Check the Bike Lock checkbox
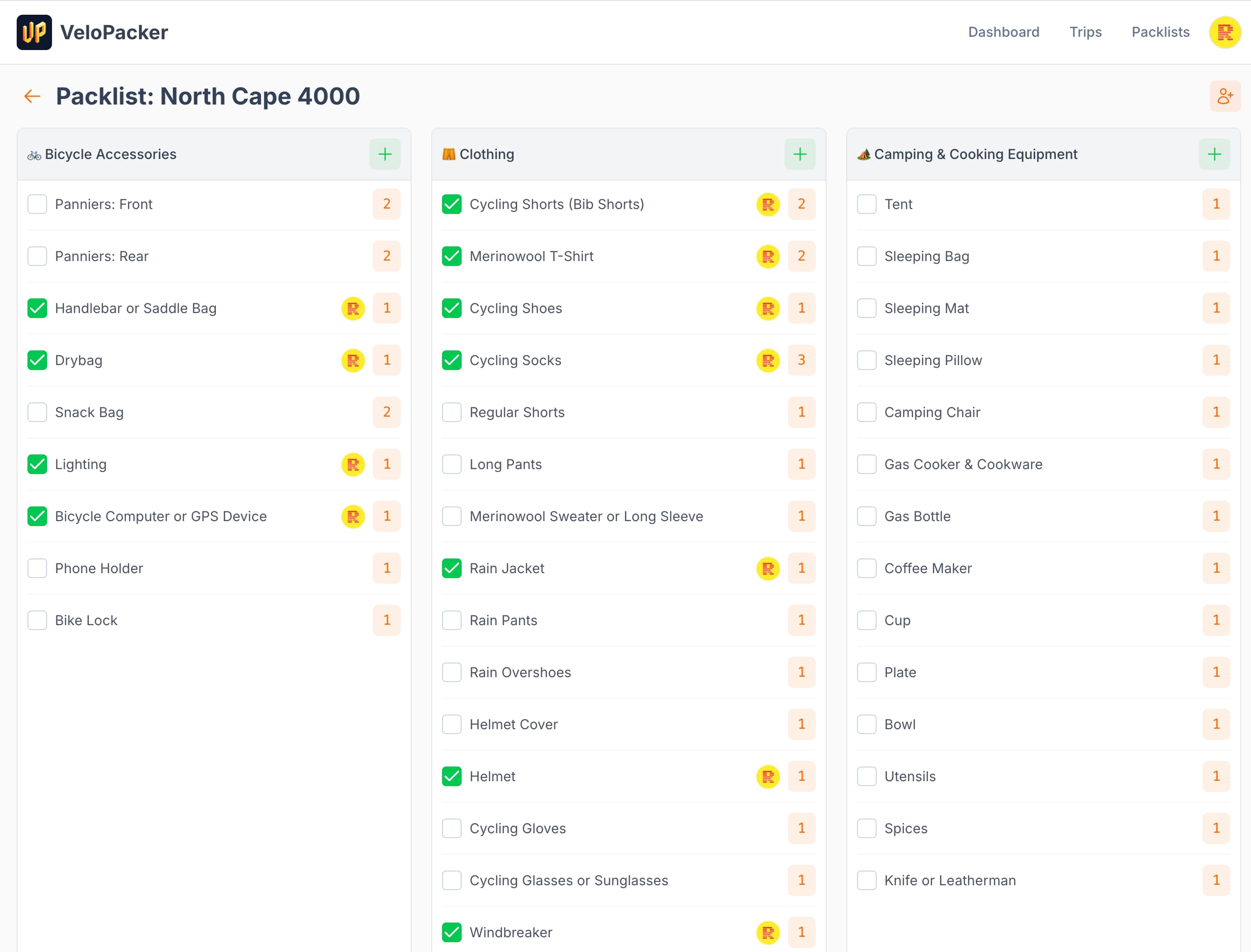This screenshot has width=1251, height=952. (37, 620)
